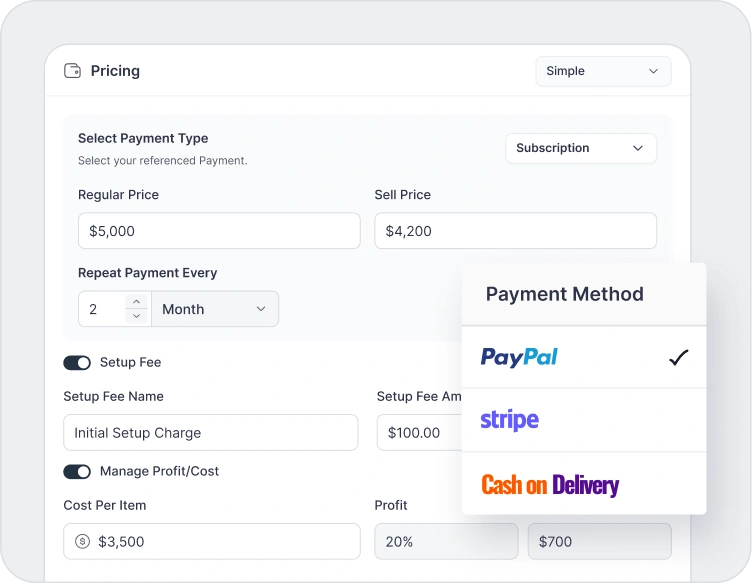Click the Regular Price input field
Image resolution: width=752 pixels, height=584 pixels.
[219, 231]
